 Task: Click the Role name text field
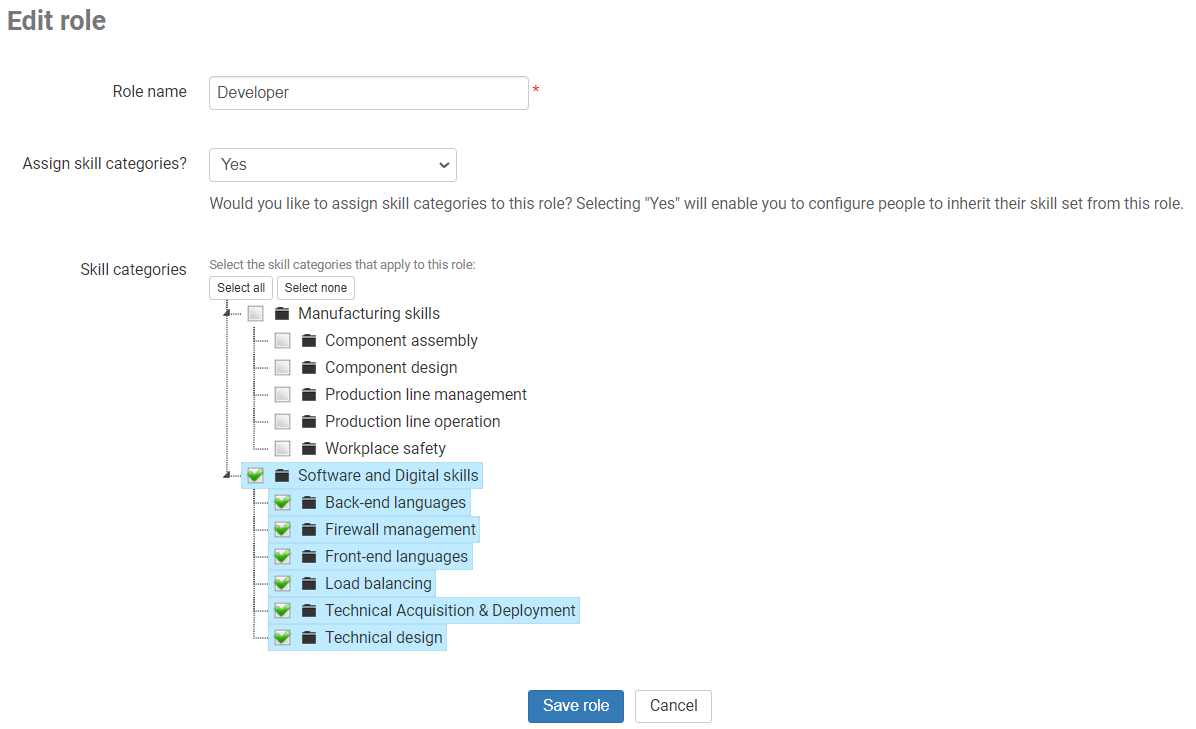click(x=368, y=93)
